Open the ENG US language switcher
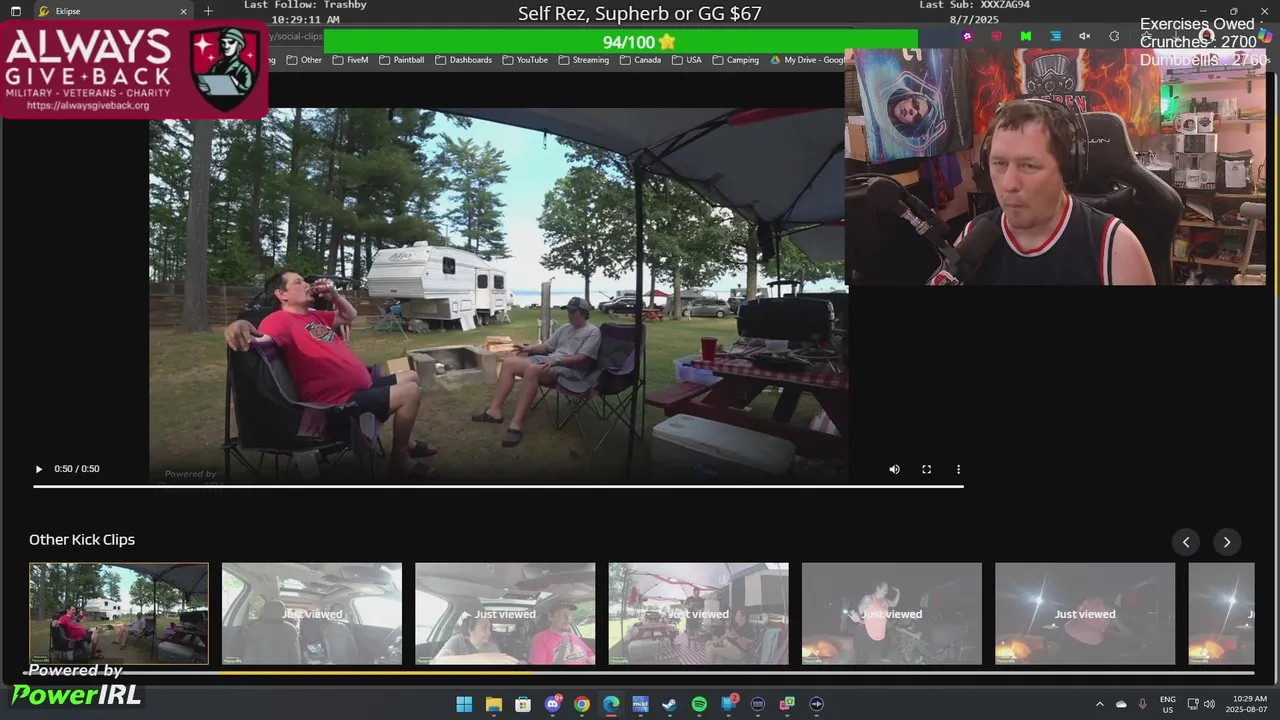The image size is (1280, 720). click(1168, 704)
